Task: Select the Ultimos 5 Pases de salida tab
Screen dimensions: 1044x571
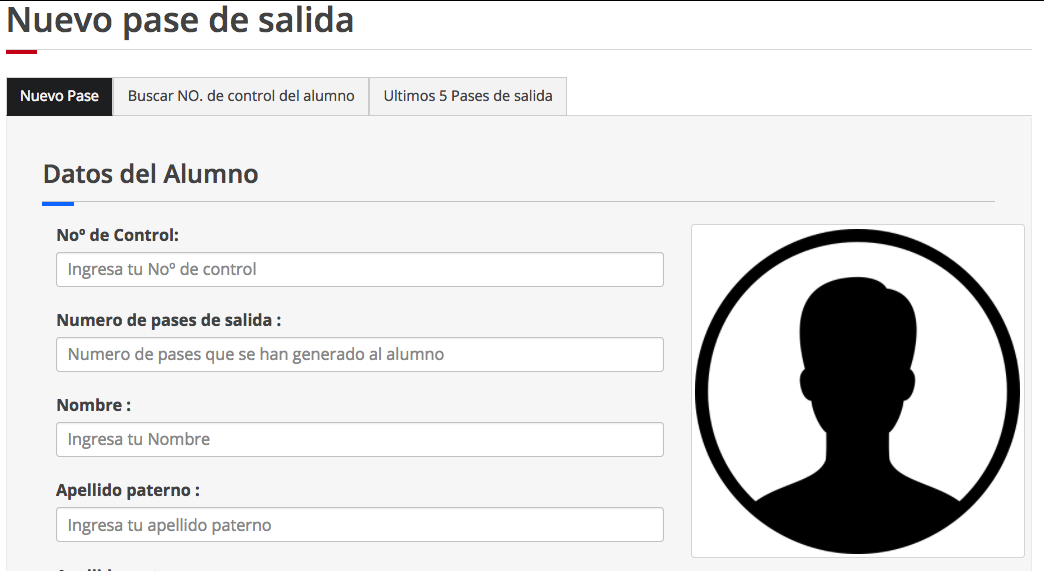Action: point(468,96)
